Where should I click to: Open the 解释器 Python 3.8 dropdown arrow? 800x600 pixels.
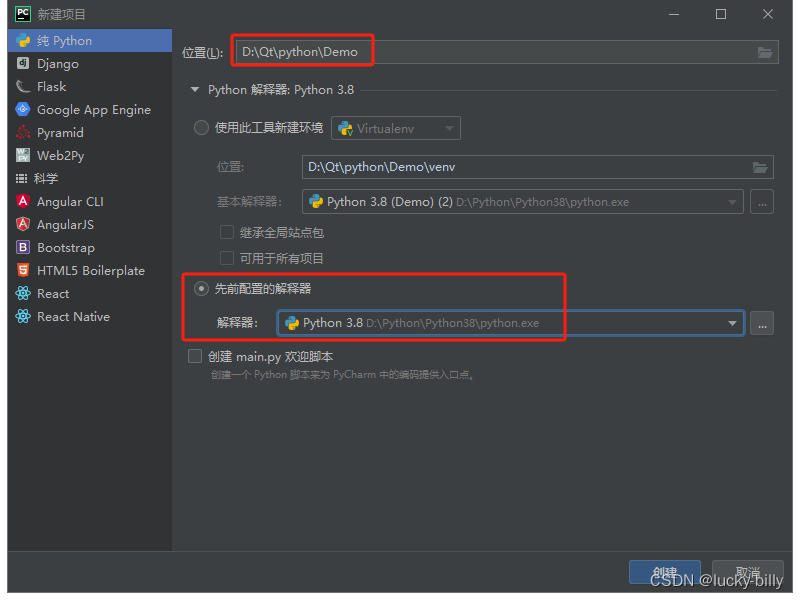pyautogui.click(x=732, y=323)
